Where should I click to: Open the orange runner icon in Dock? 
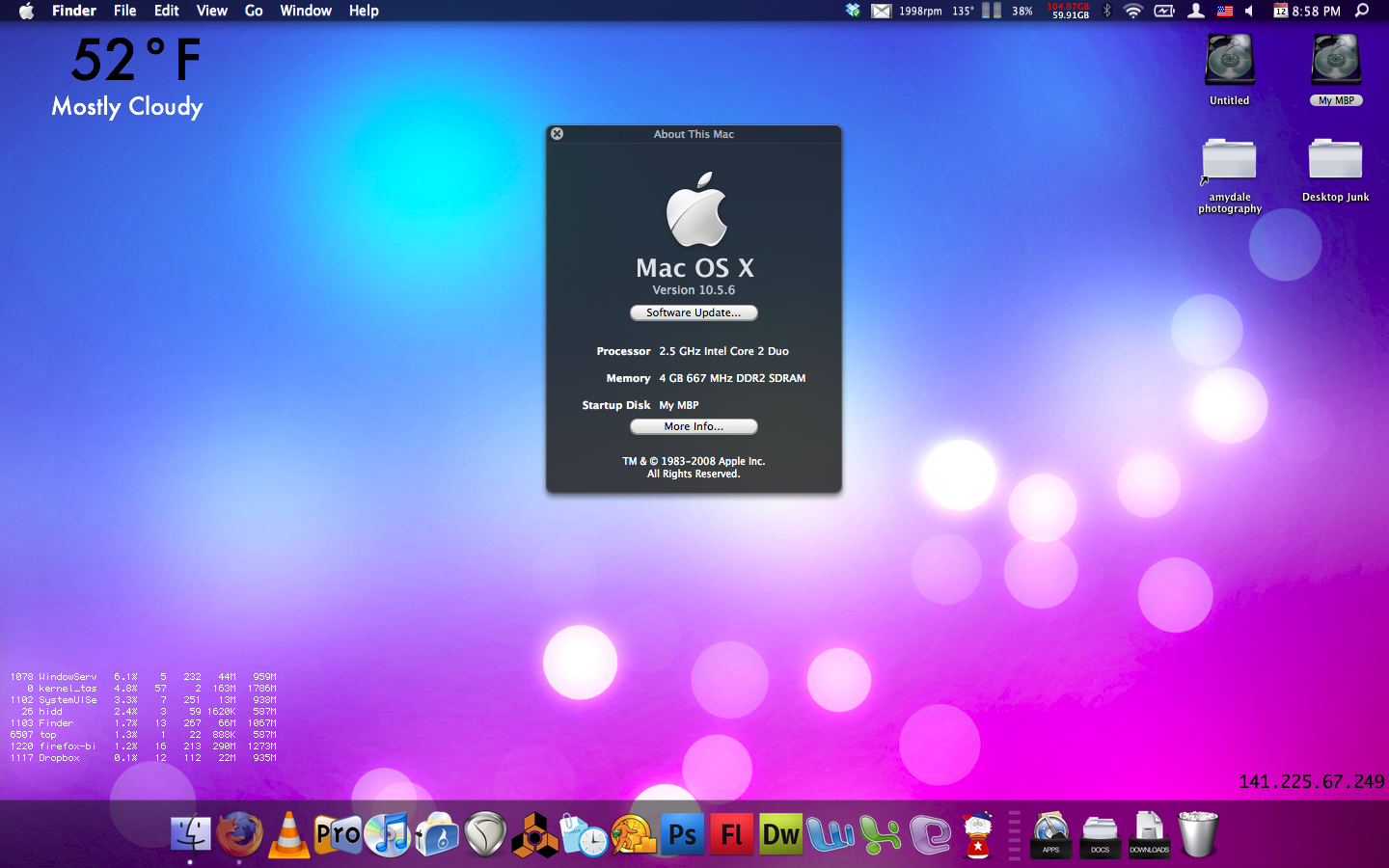tap(633, 834)
